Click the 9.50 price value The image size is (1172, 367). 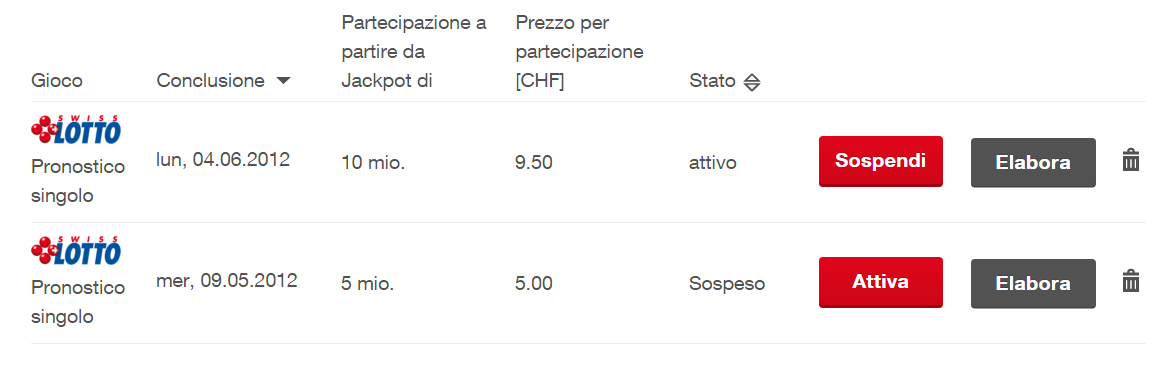pos(534,162)
